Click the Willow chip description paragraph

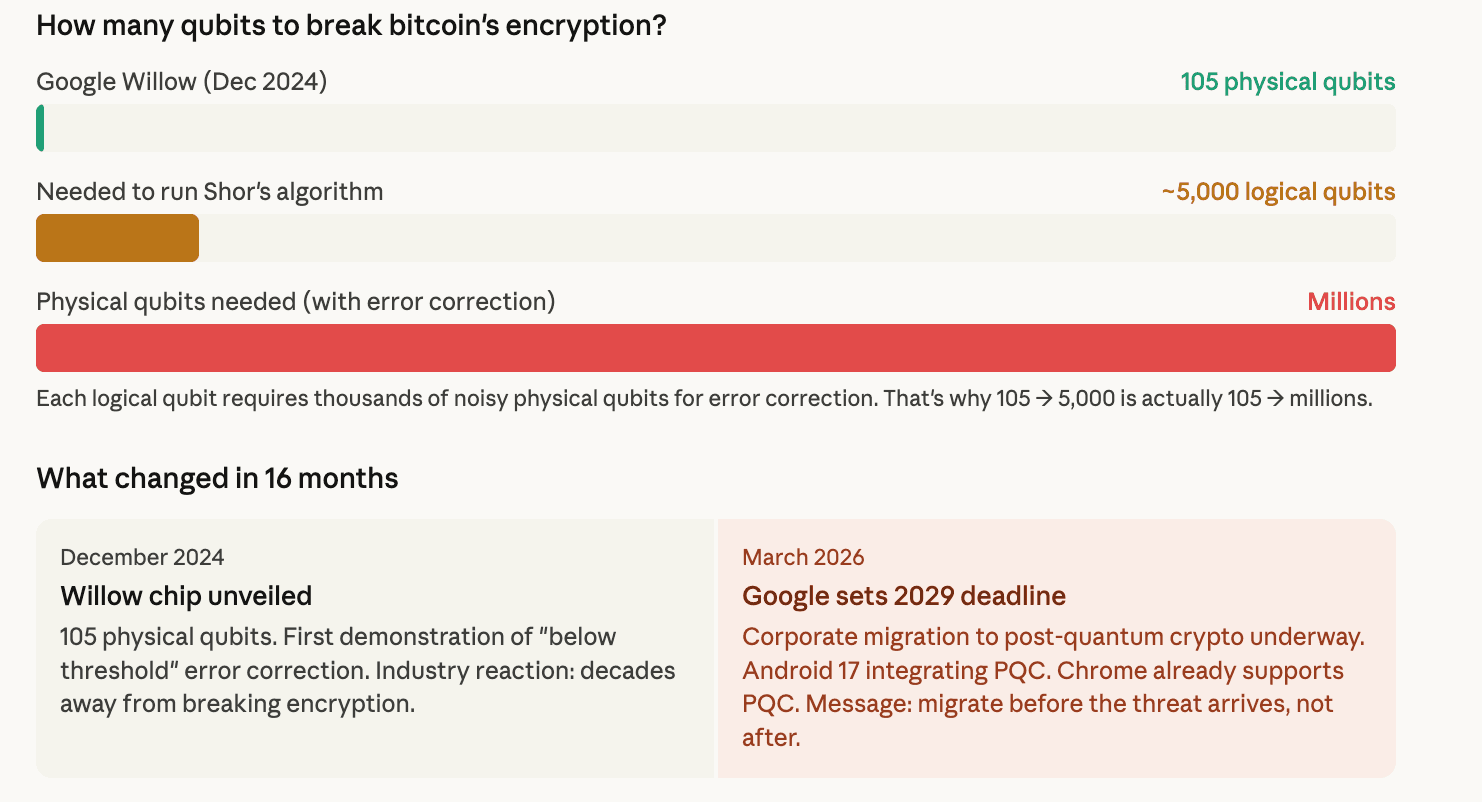point(367,670)
